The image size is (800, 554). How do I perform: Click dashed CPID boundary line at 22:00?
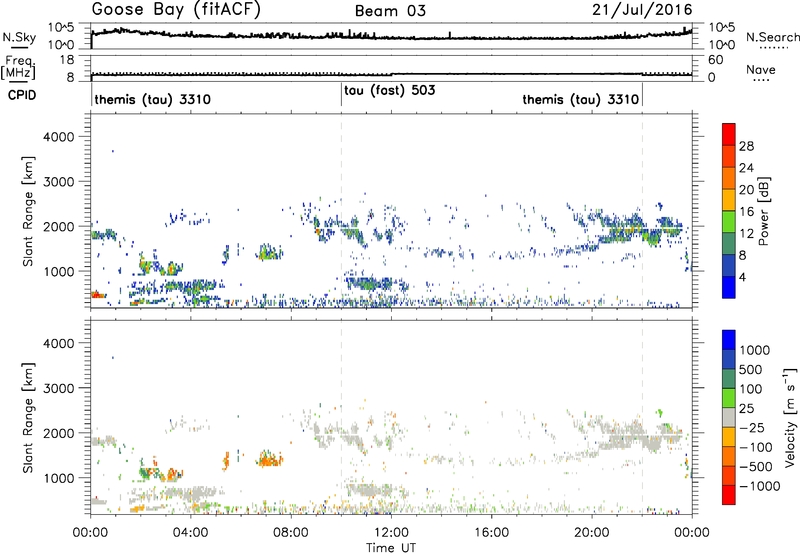[642, 209]
